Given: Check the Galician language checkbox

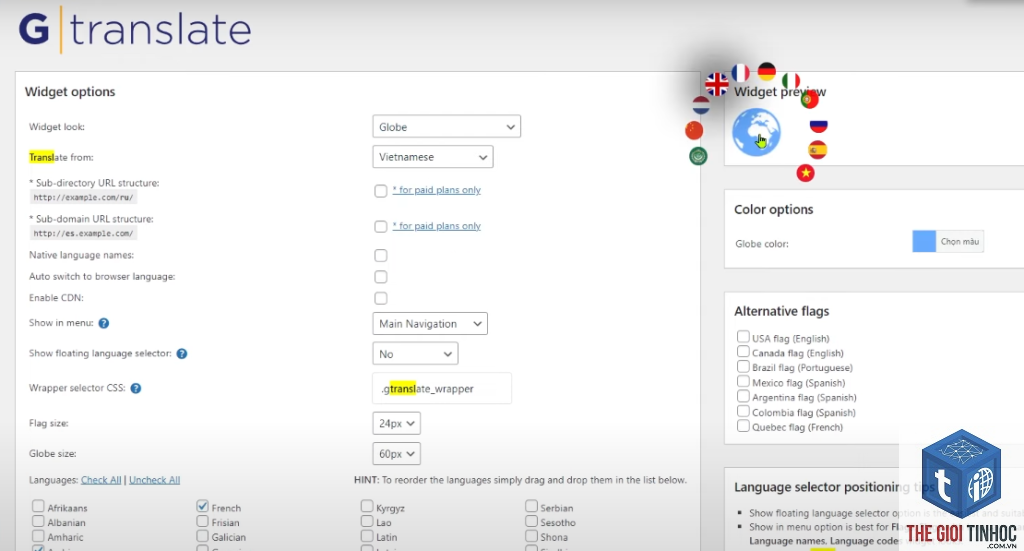Looking at the screenshot, I should click(202, 536).
